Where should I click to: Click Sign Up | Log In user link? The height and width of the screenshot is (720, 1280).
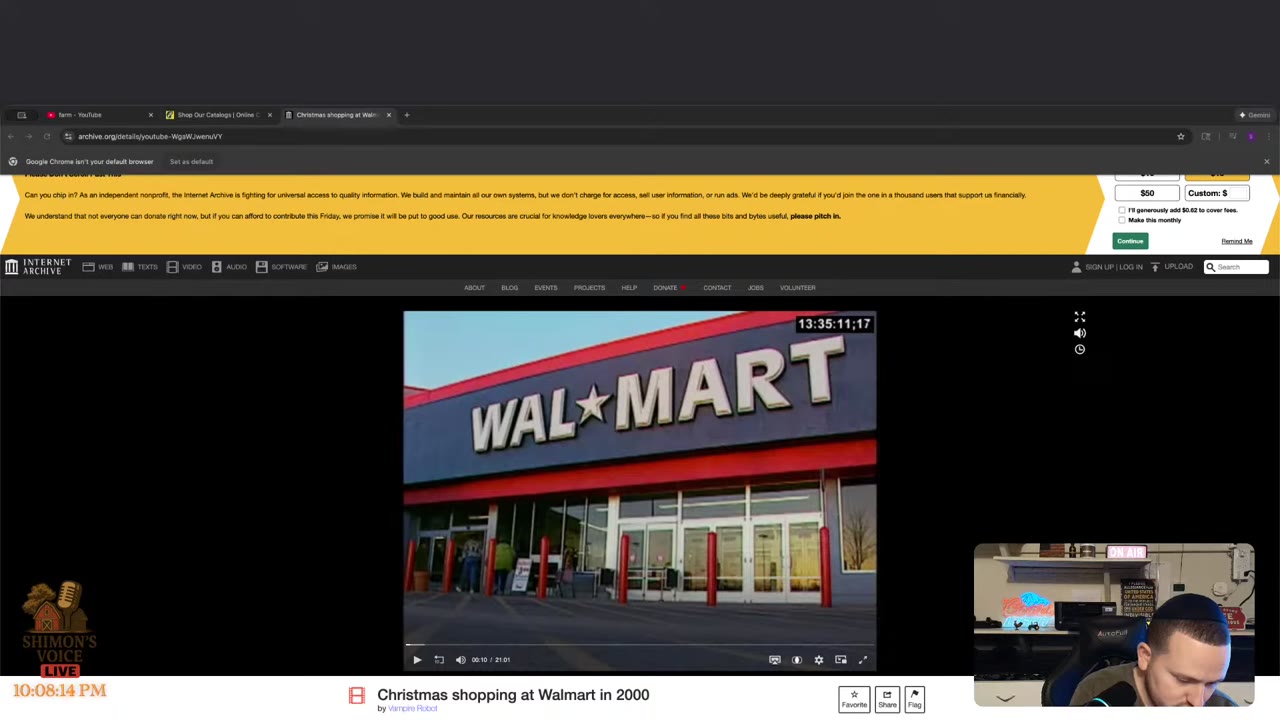click(1107, 267)
